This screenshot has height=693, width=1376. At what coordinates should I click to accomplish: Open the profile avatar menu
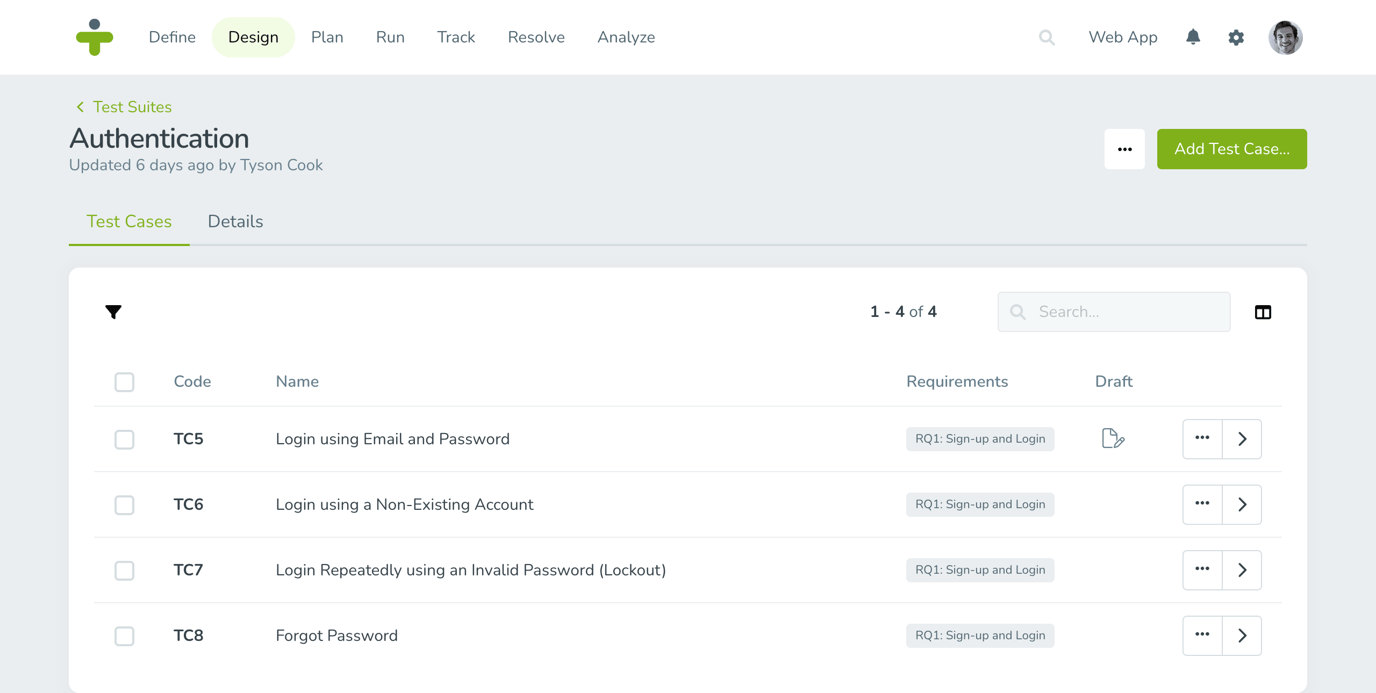(1285, 37)
